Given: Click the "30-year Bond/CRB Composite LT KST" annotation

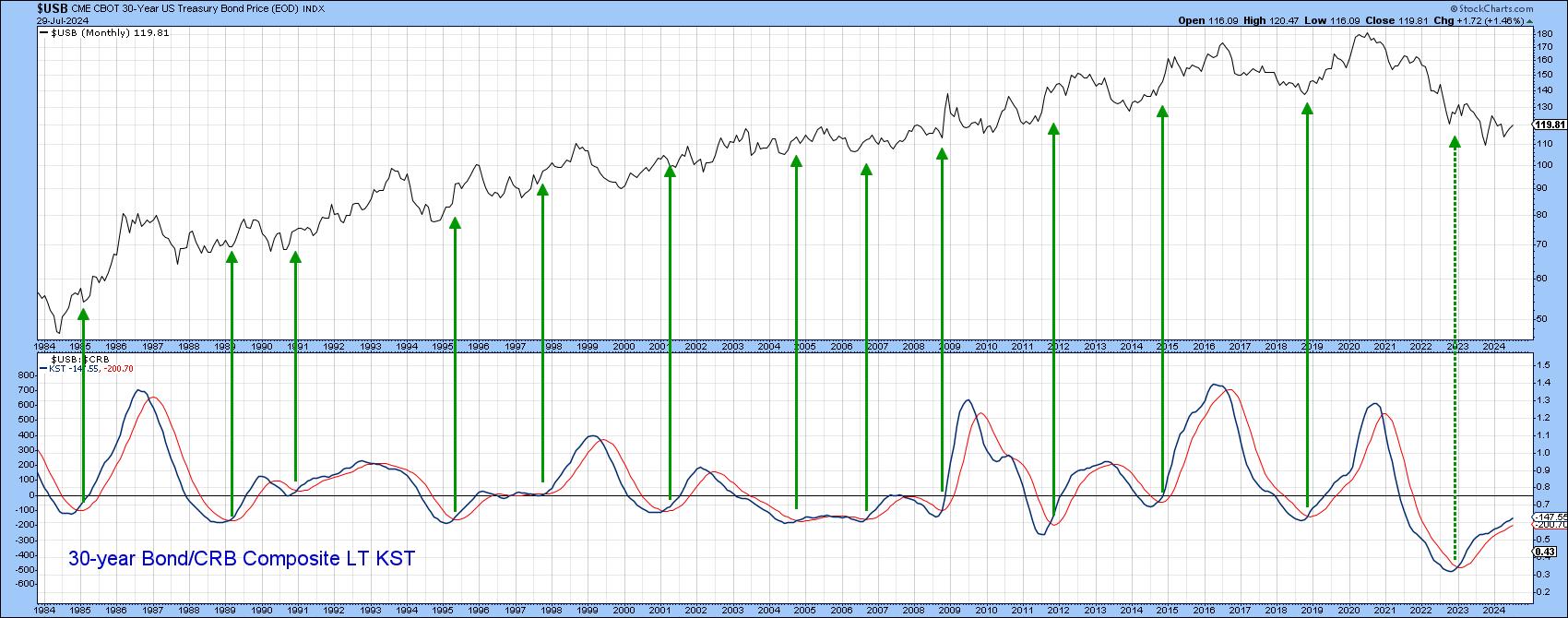Looking at the screenshot, I should (242, 559).
